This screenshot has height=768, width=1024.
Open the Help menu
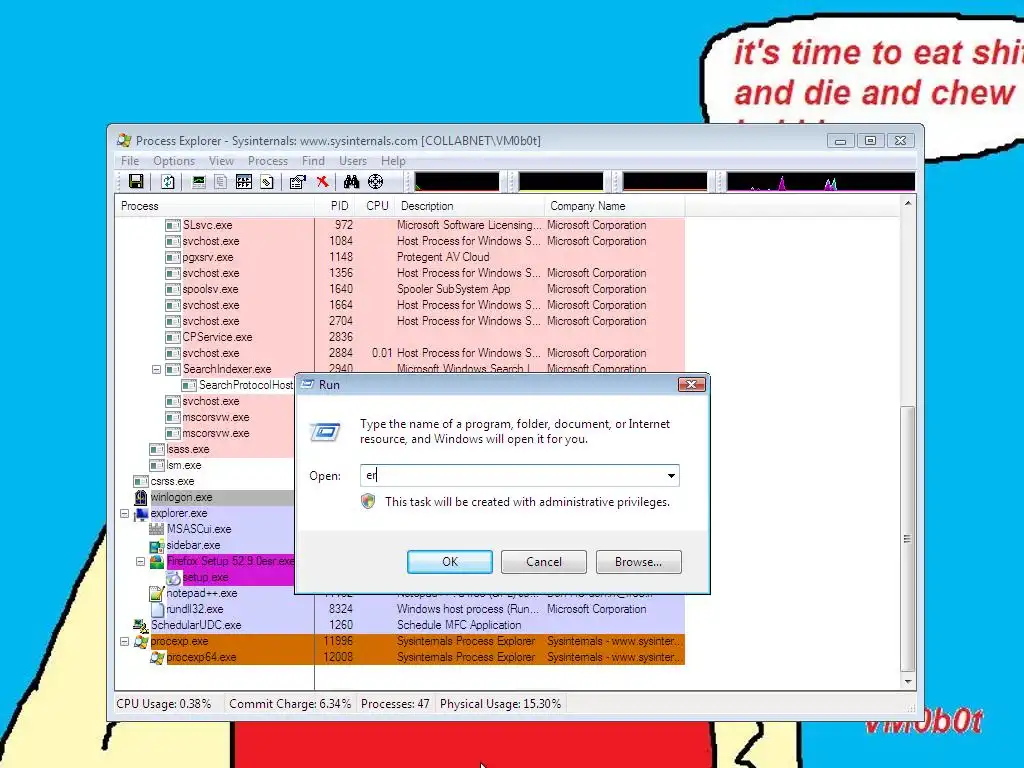pos(393,161)
